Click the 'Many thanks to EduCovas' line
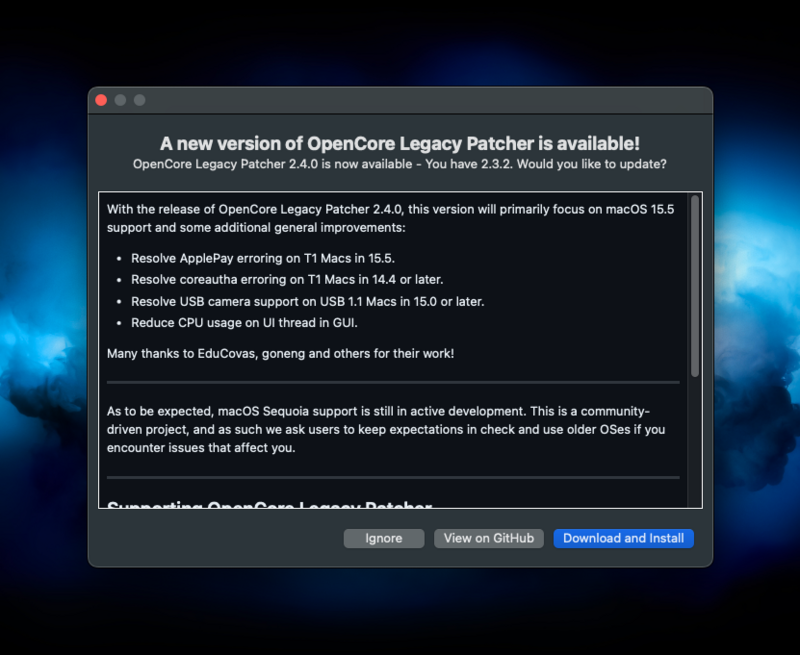This screenshot has width=800, height=655. coord(280,354)
